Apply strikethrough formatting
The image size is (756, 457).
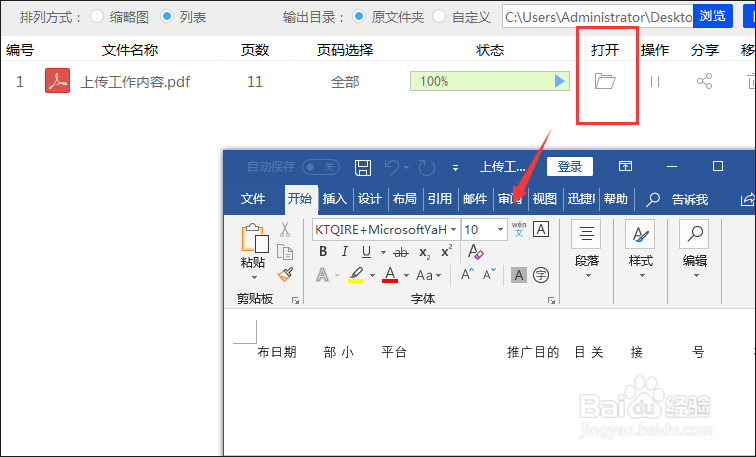(401, 252)
